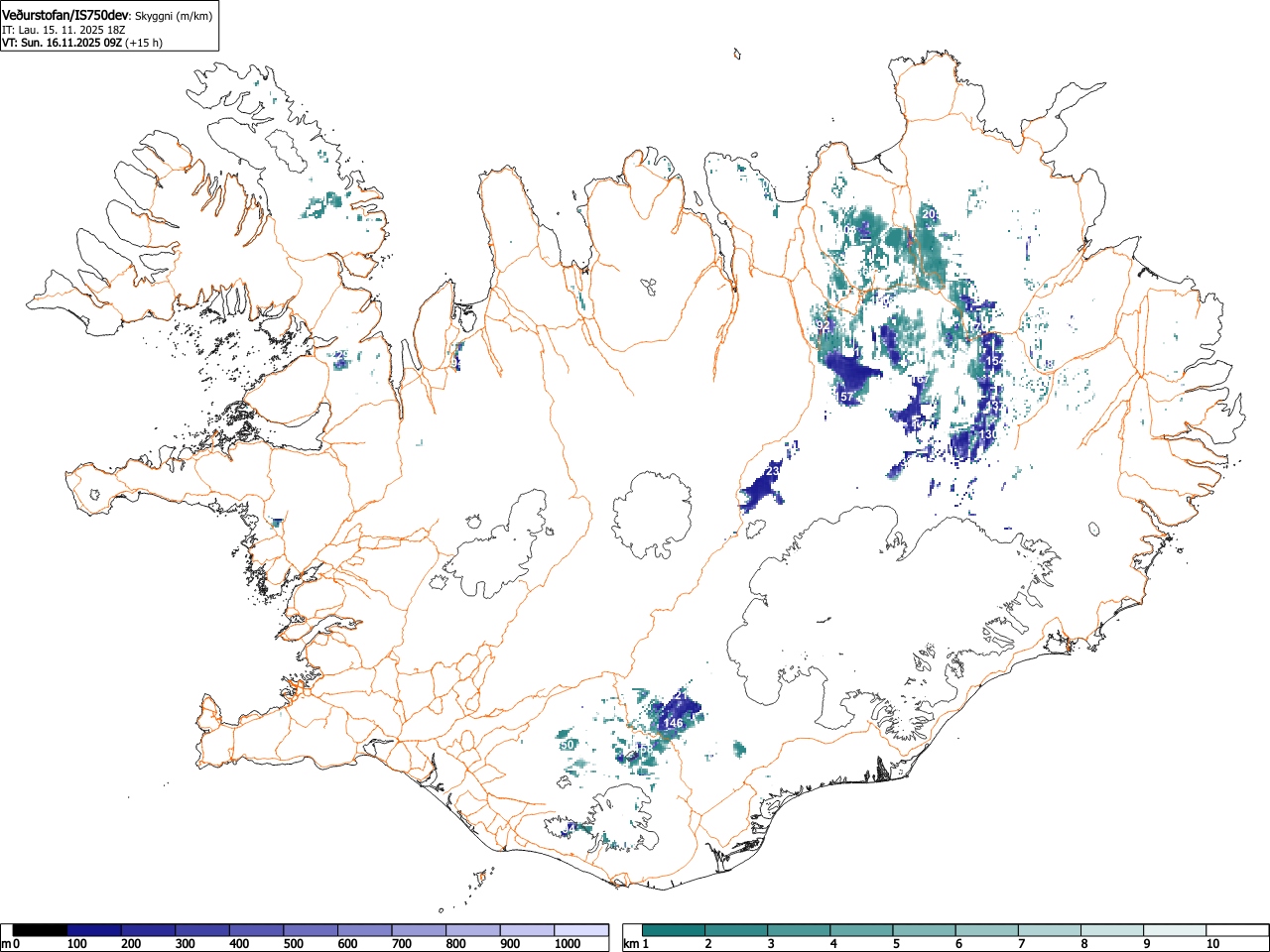Select the 300–400 m visibility legend swatch
This screenshot has height=952, width=1270.
tap(202, 930)
